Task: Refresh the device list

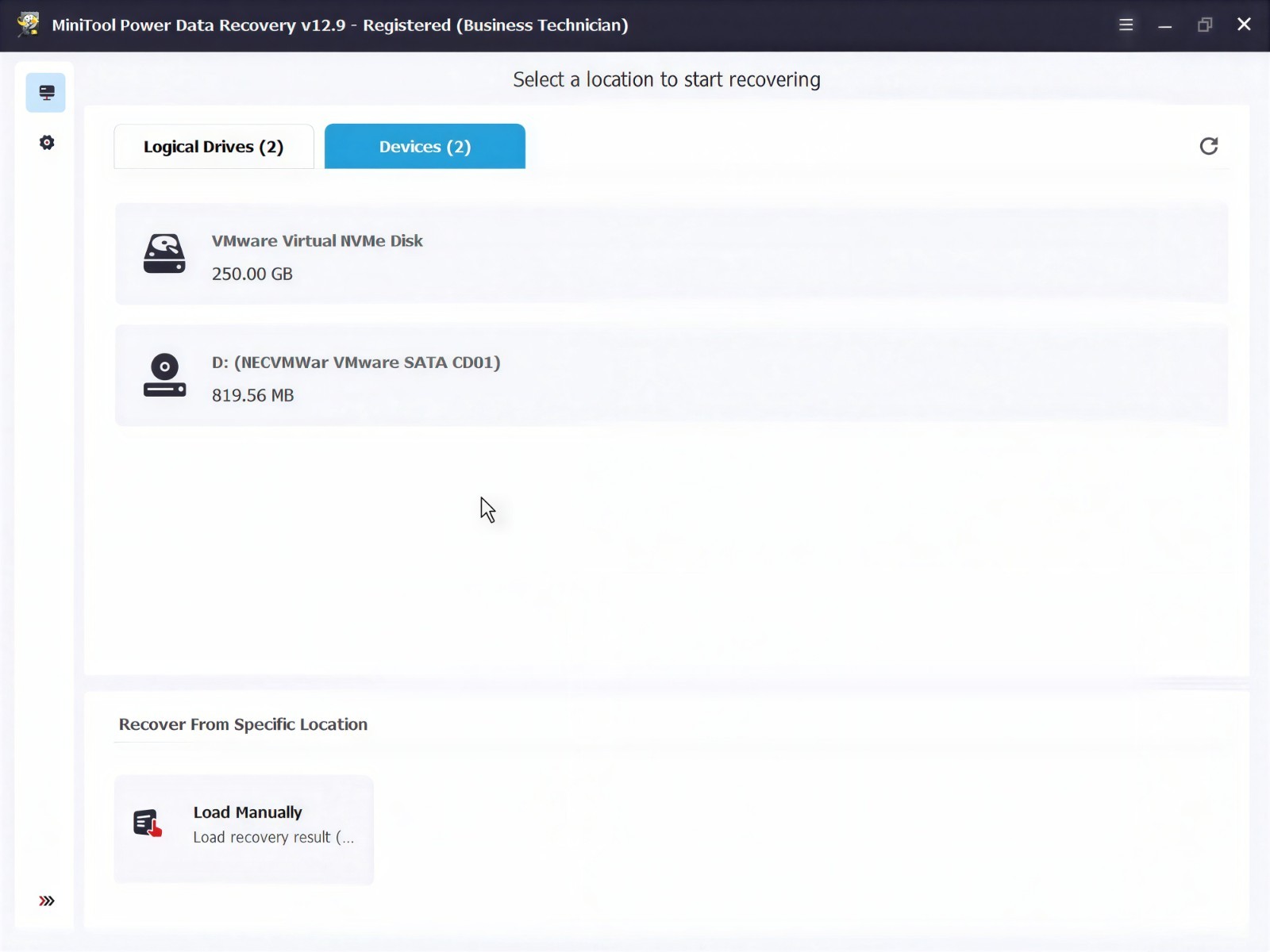Action: [x=1208, y=146]
